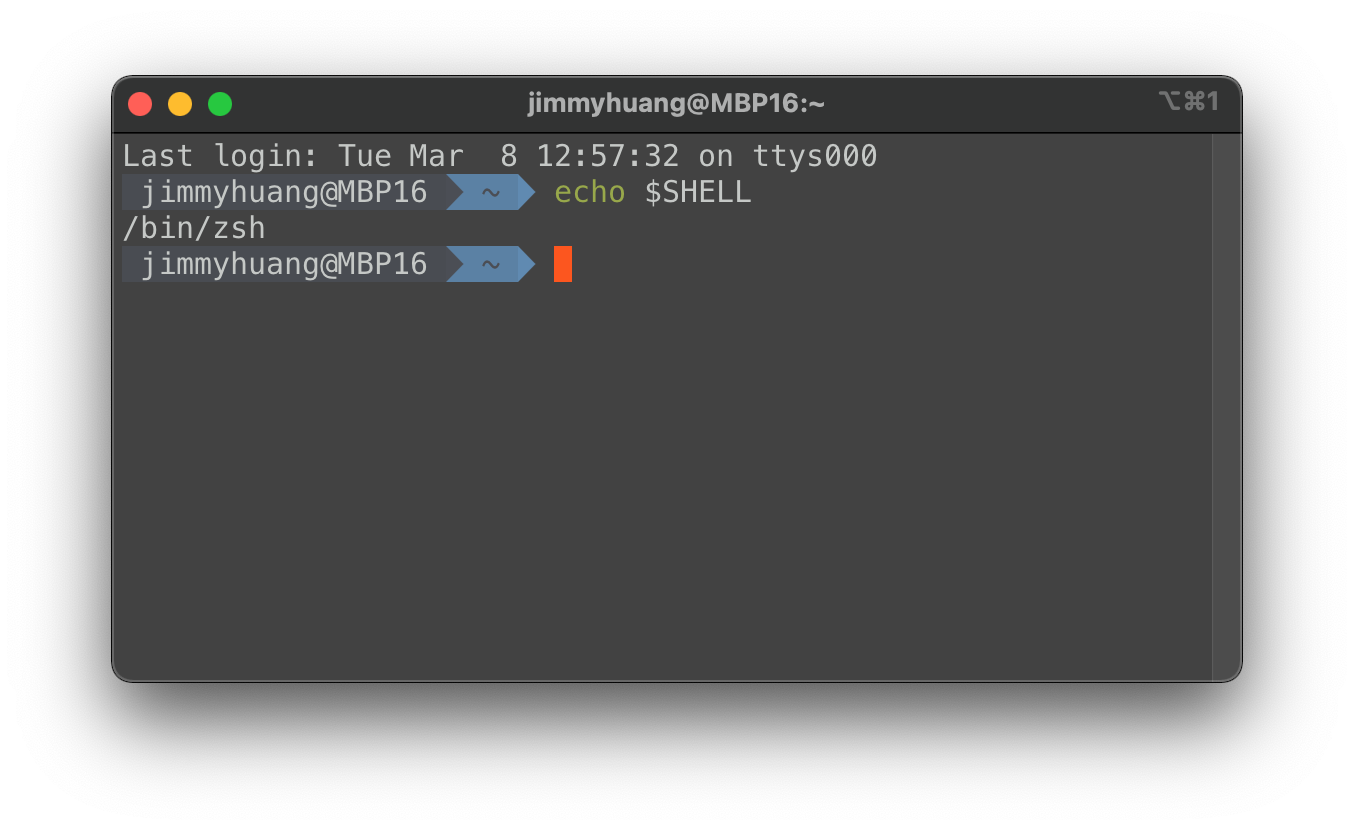Maximize the window with the green button
The width and height of the screenshot is (1354, 830).
tap(220, 104)
